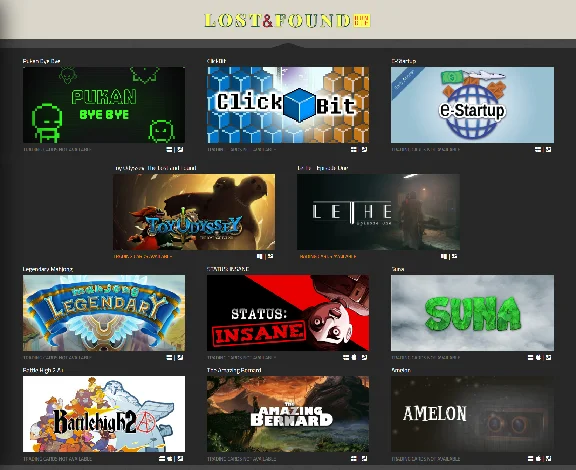Click The Amazing Bernard title link
The height and width of the screenshot is (470, 576).
point(234,370)
